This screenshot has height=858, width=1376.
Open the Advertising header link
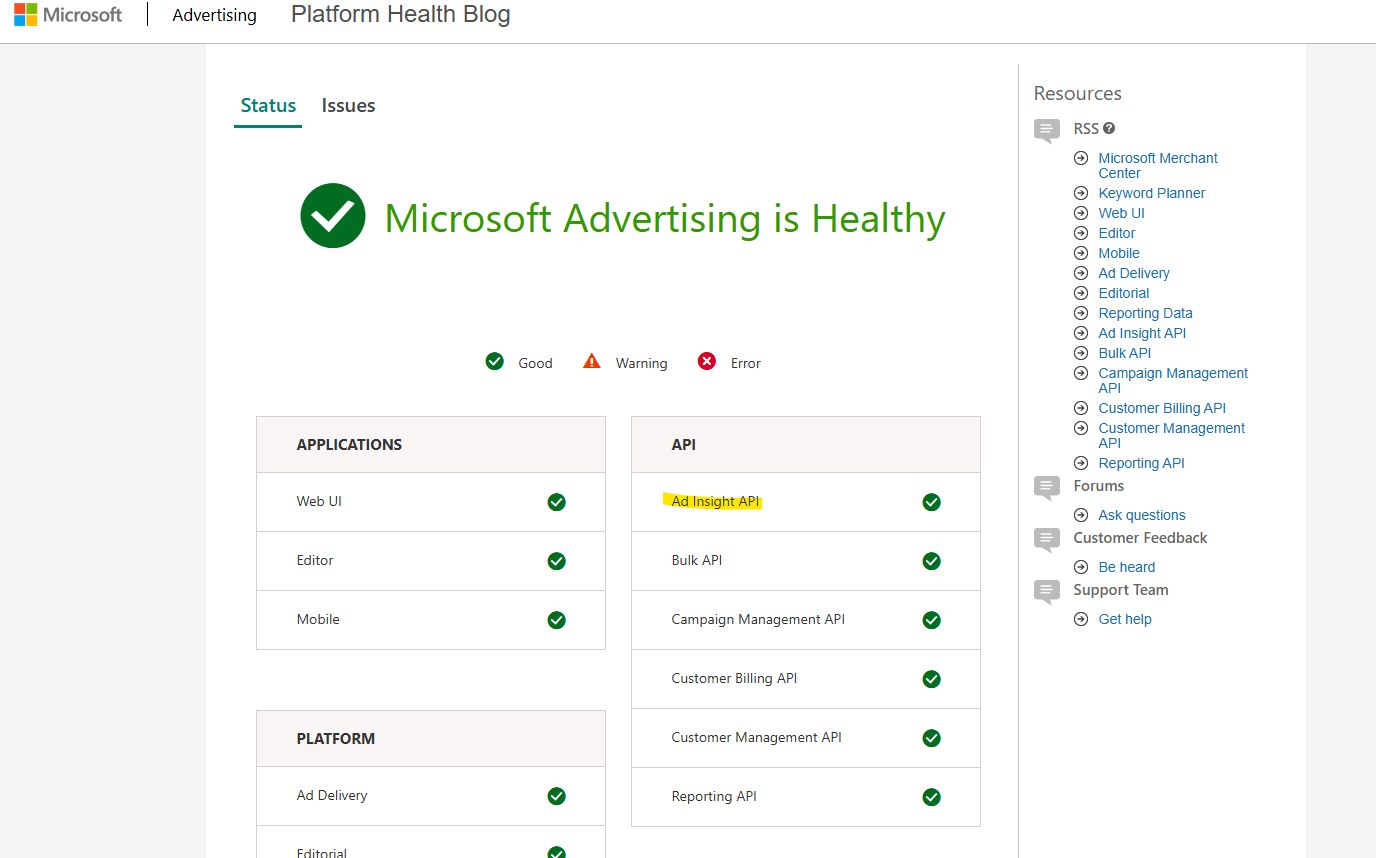[x=214, y=15]
